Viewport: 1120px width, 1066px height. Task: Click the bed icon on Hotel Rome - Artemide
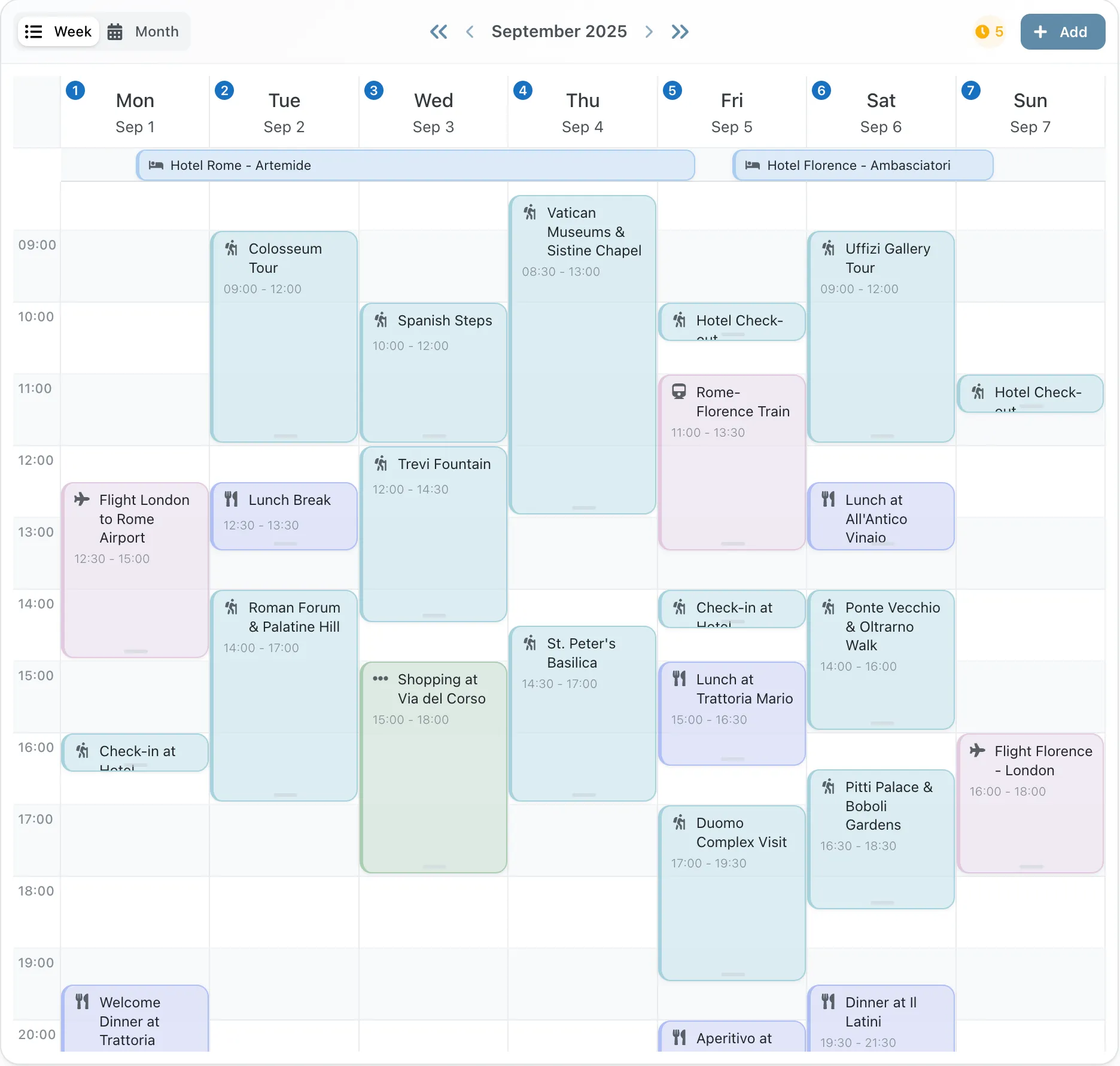(x=156, y=165)
